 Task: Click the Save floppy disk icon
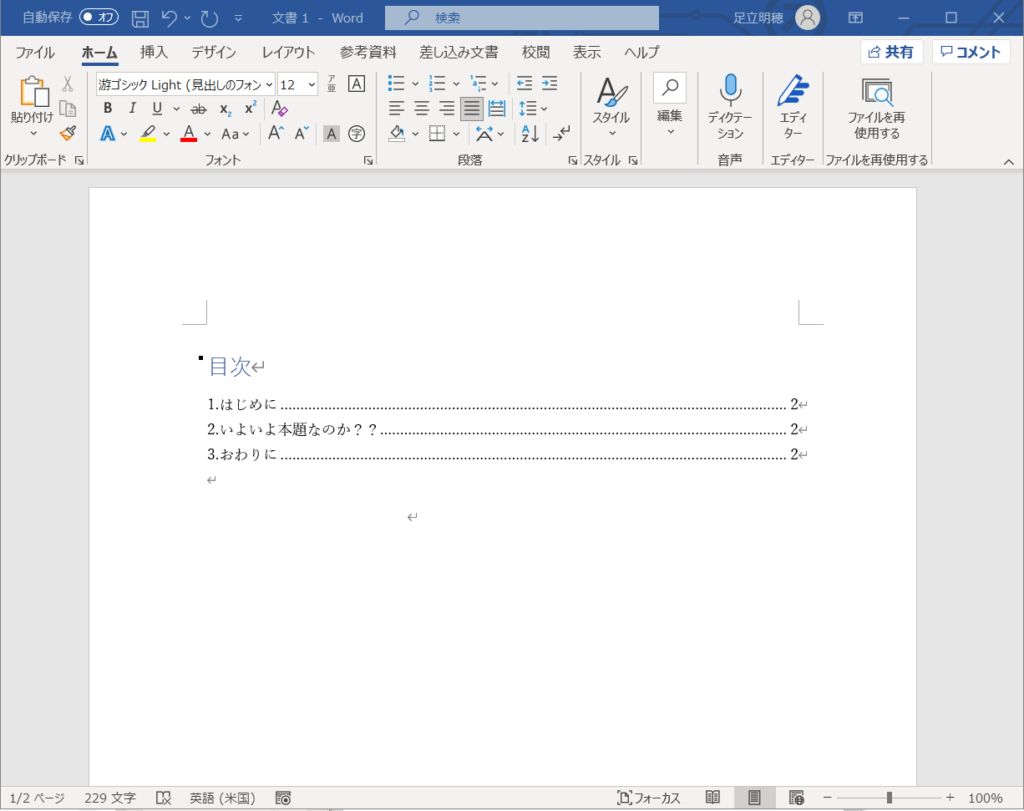click(140, 18)
